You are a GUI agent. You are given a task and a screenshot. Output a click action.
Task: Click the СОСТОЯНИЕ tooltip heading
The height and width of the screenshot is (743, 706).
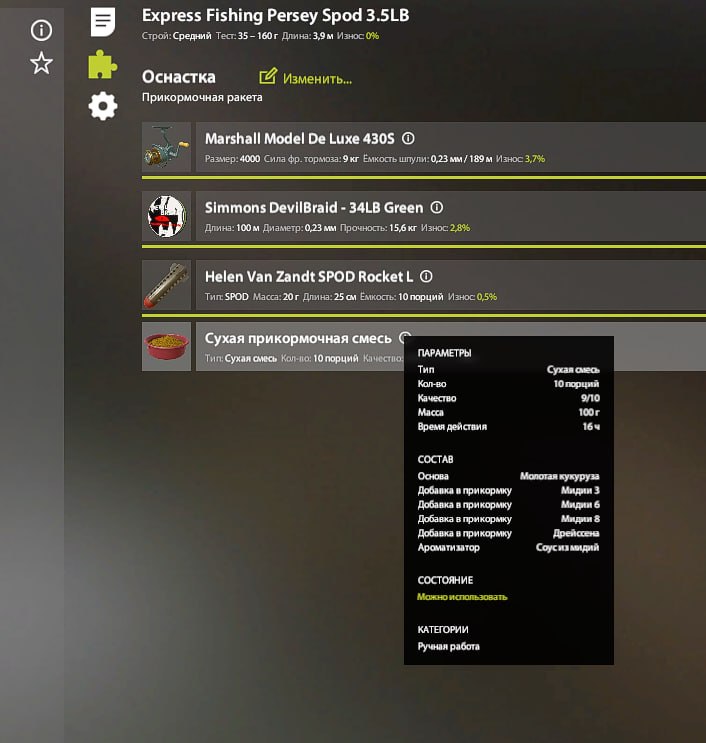coord(445,580)
